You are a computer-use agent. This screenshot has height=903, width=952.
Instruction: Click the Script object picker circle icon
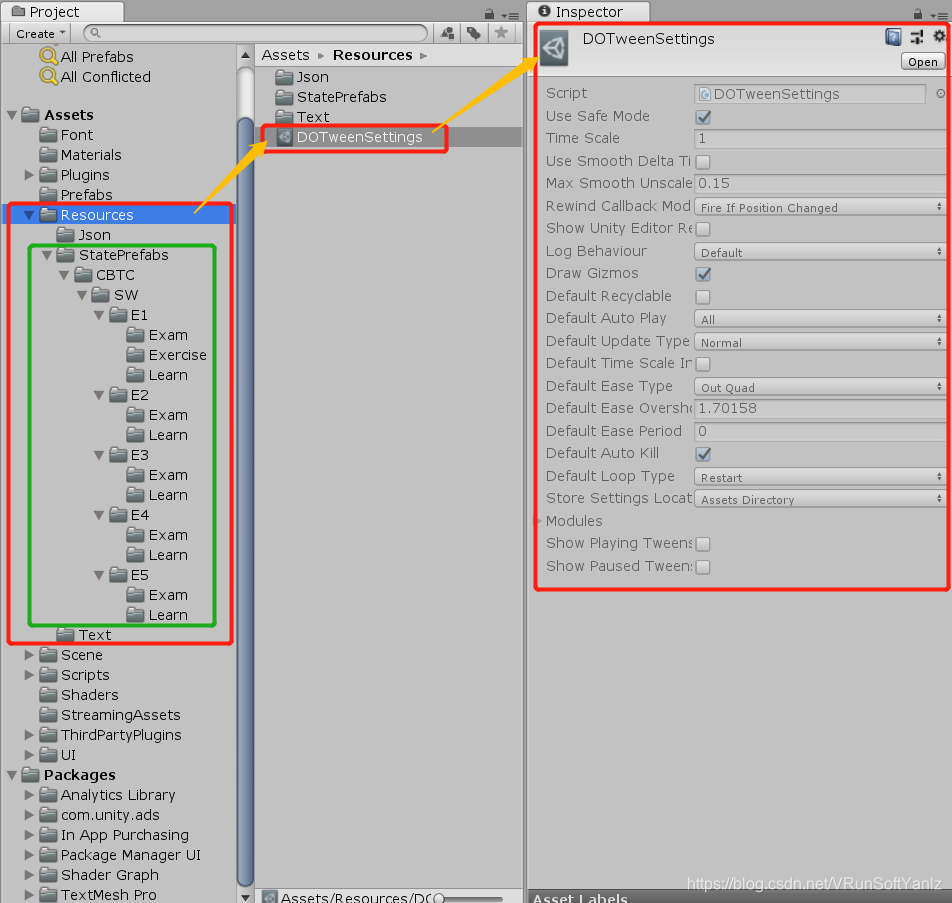click(x=940, y=94)
